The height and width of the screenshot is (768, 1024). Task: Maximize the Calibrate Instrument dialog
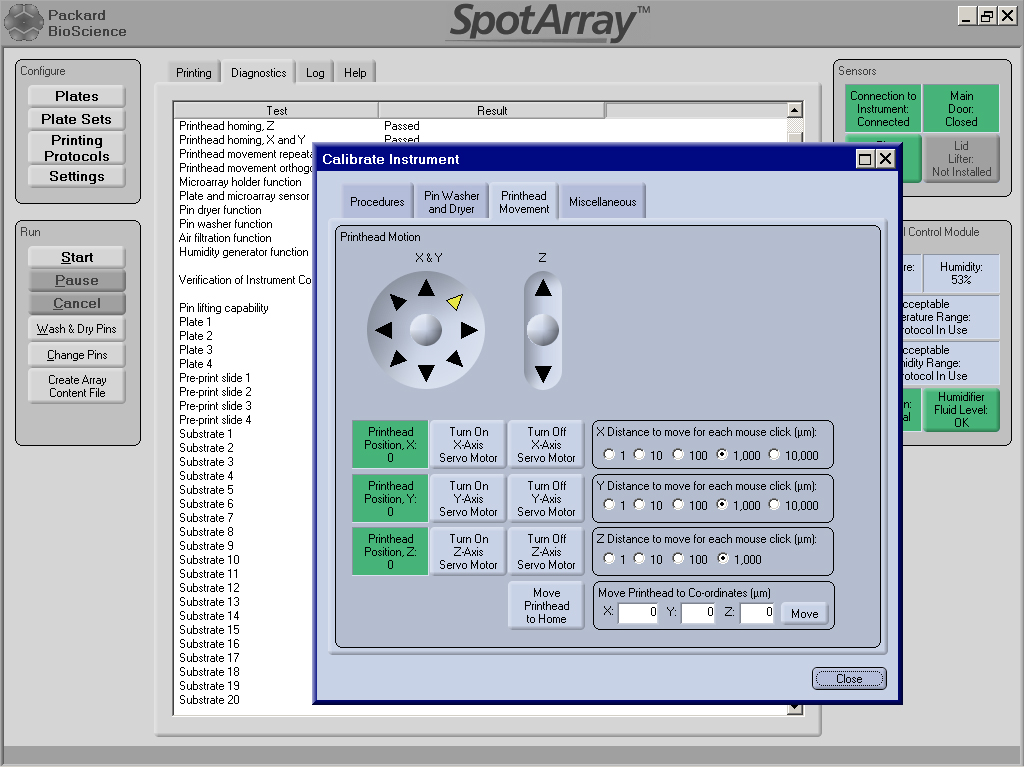[x=865, y=159]
